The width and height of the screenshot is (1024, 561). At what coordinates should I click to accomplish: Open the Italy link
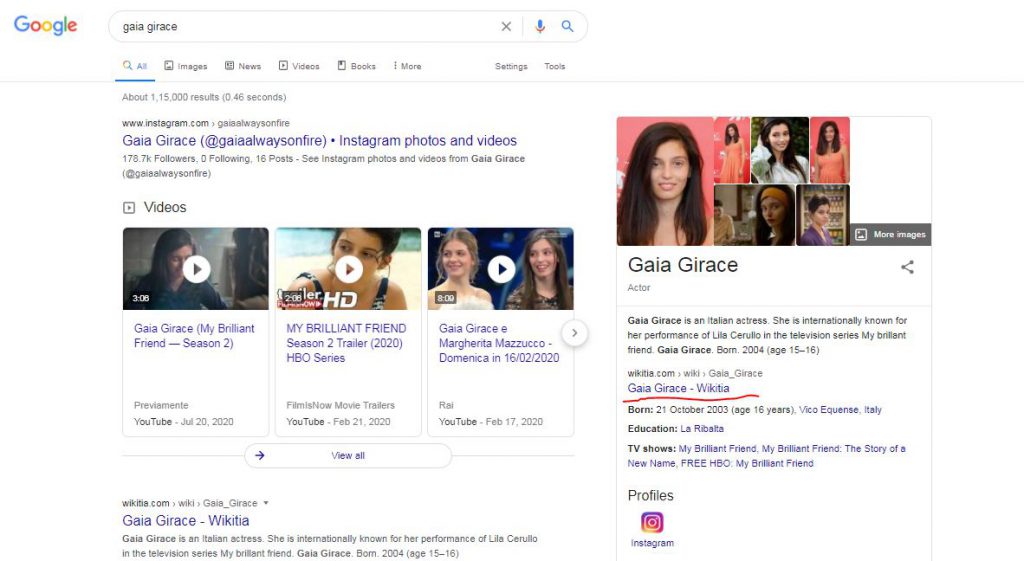[873, 409]
